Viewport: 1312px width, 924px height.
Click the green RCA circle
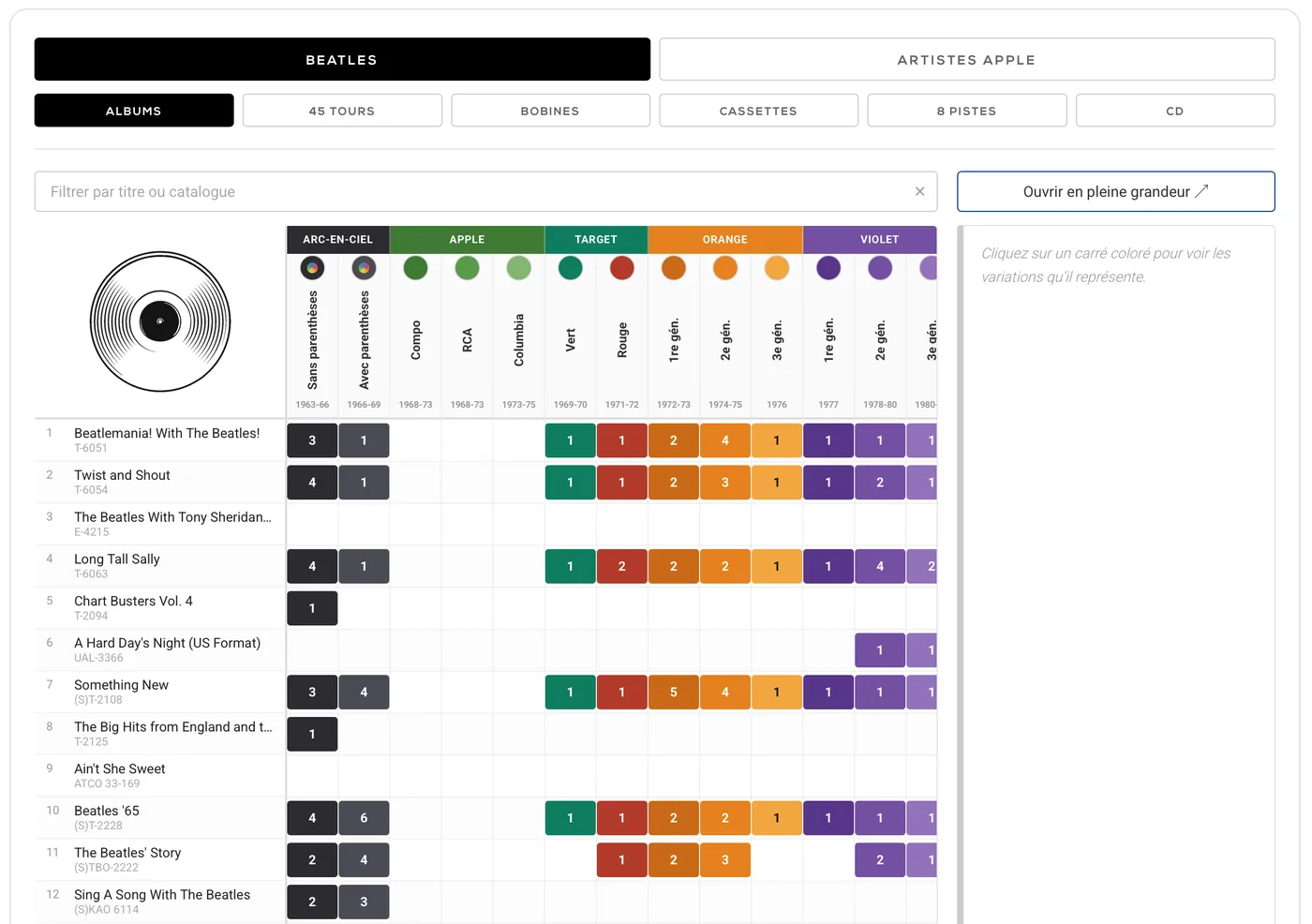467,268
